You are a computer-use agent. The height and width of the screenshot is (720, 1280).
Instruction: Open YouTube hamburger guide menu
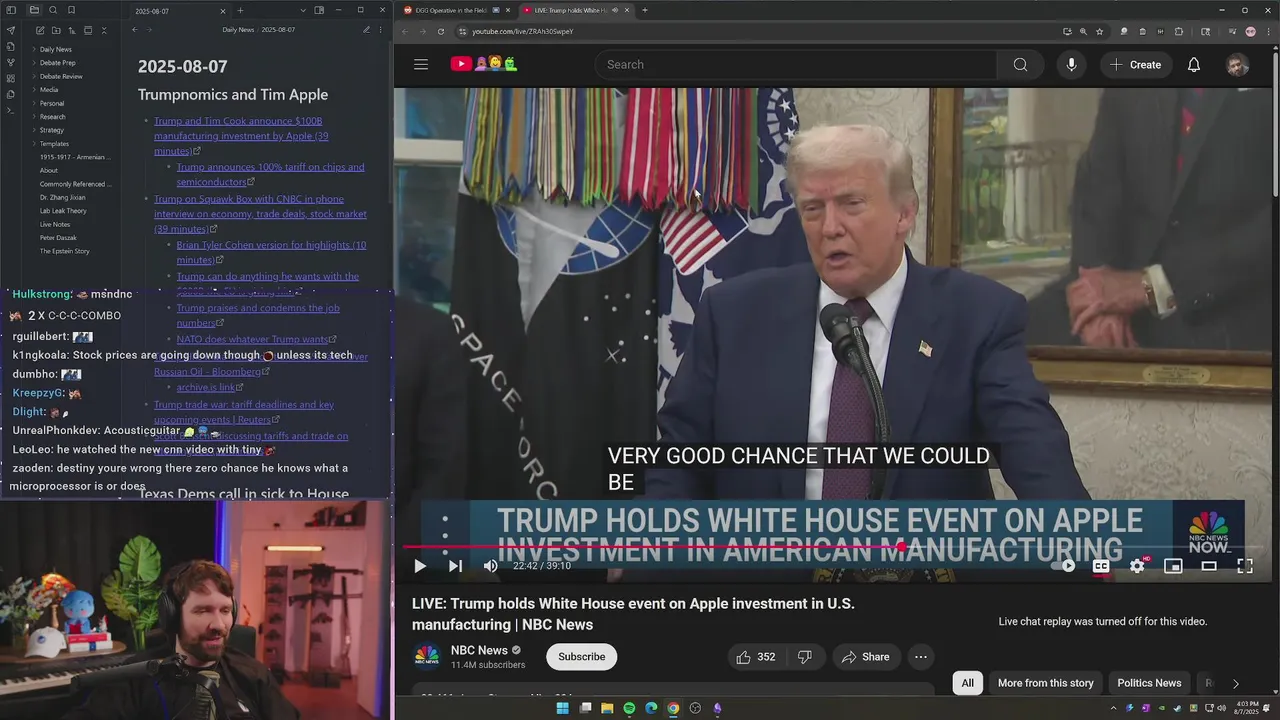pos(421,64)
